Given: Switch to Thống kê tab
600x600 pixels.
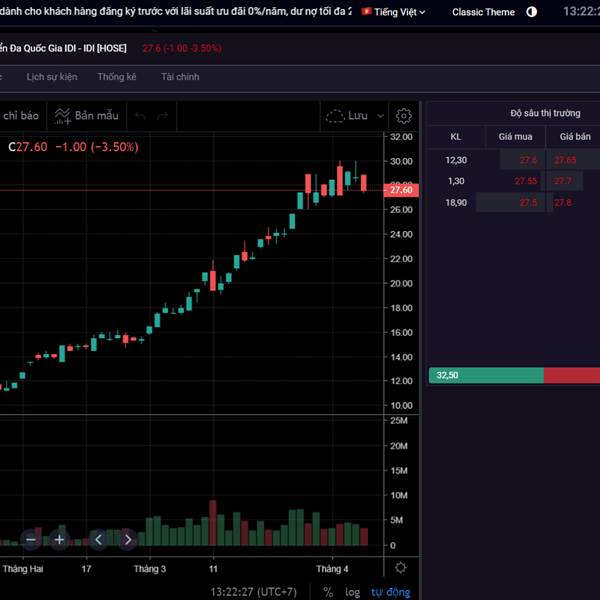Looking at the screenshot, I should pos(117,77).
